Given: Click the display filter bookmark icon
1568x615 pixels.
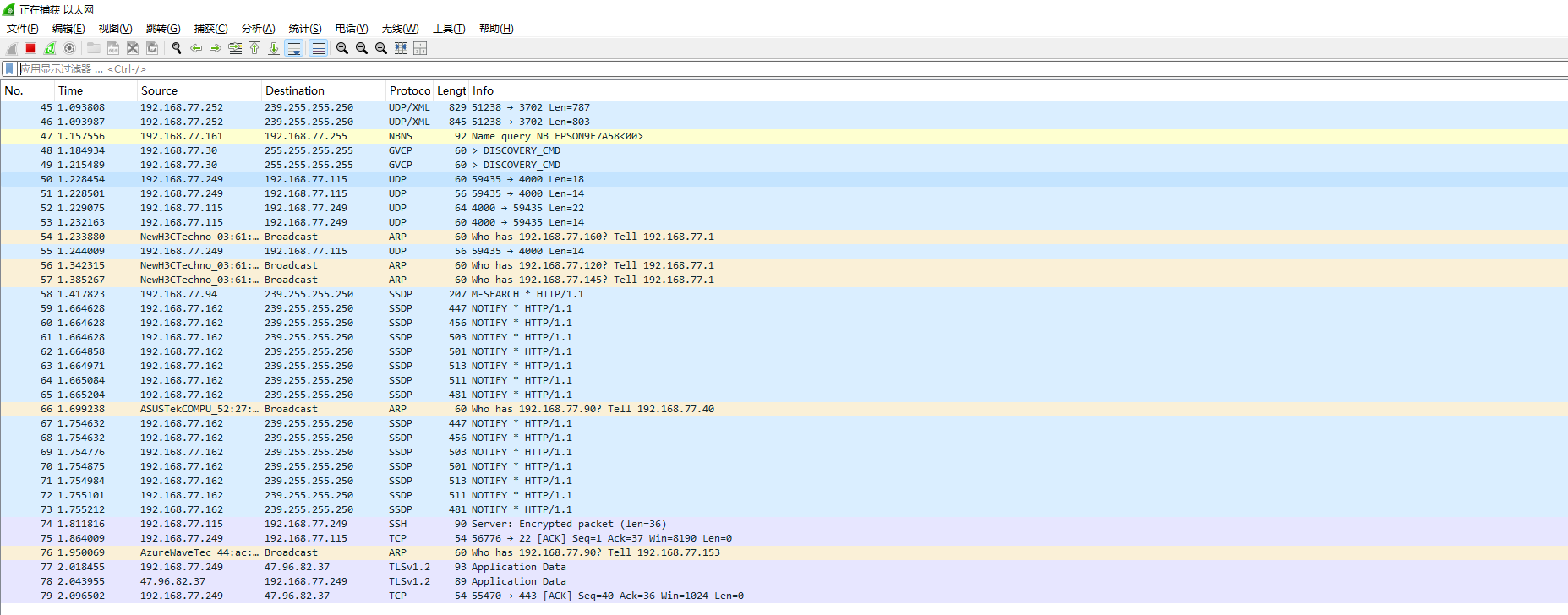Looking at the screenshot, I should 9,68.
